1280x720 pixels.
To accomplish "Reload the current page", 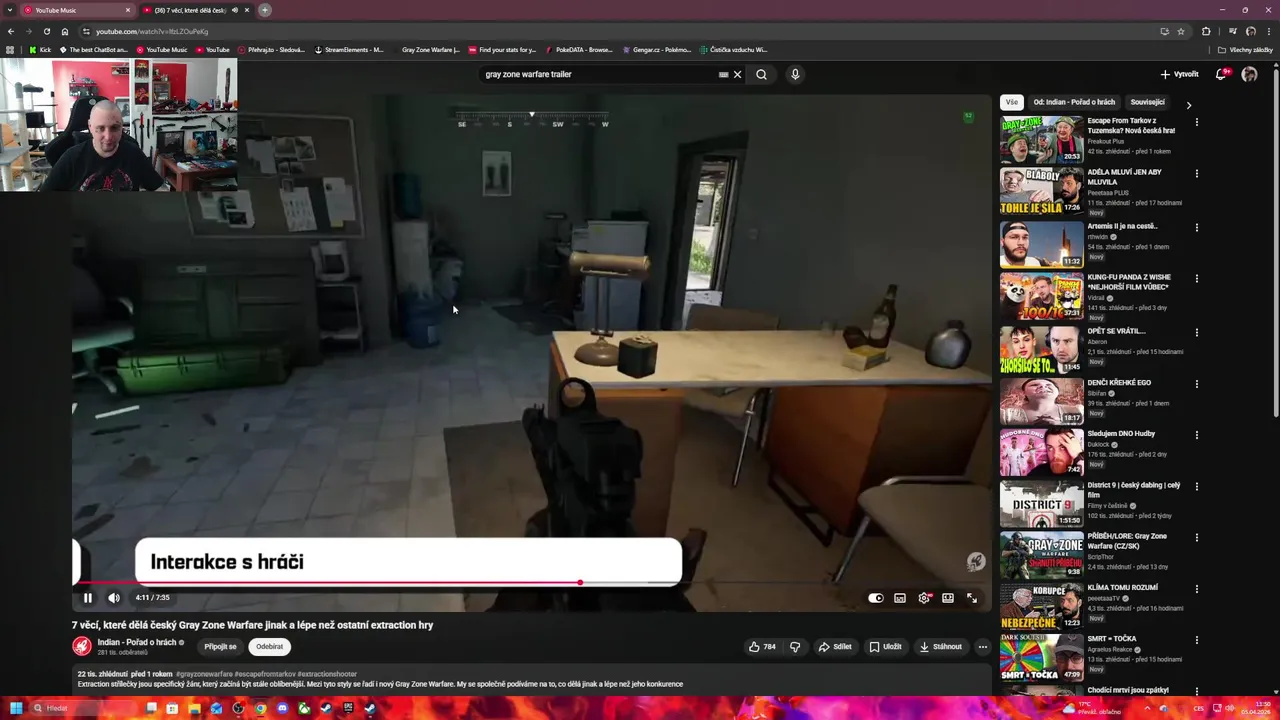I will 46,31.
